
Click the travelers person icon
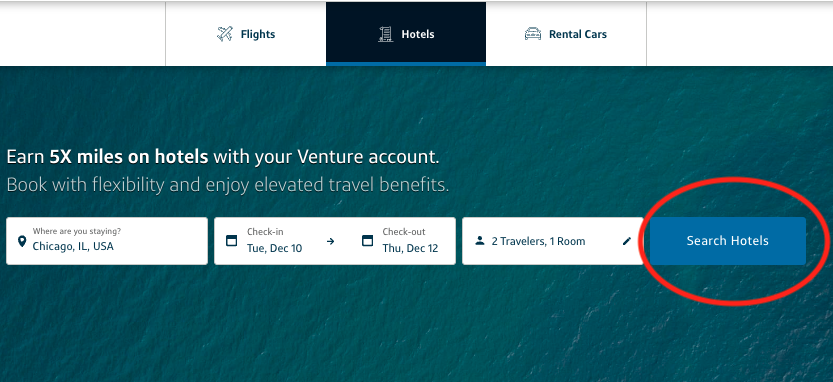480,241
